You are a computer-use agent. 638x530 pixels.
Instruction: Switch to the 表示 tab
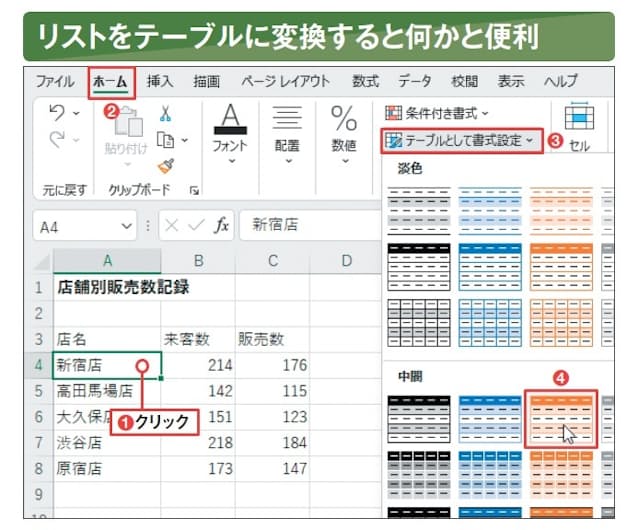coord(511,81)
